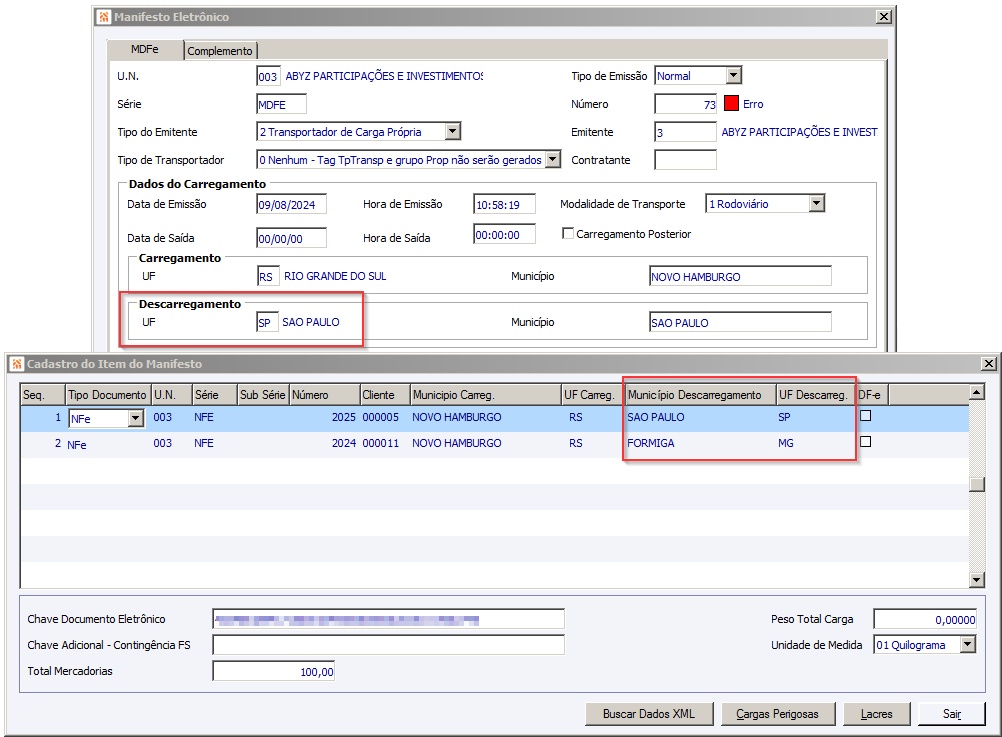Click the Data de Emissão field
The width and height of the screenshot is (1002, 737).
coord(291,205)
